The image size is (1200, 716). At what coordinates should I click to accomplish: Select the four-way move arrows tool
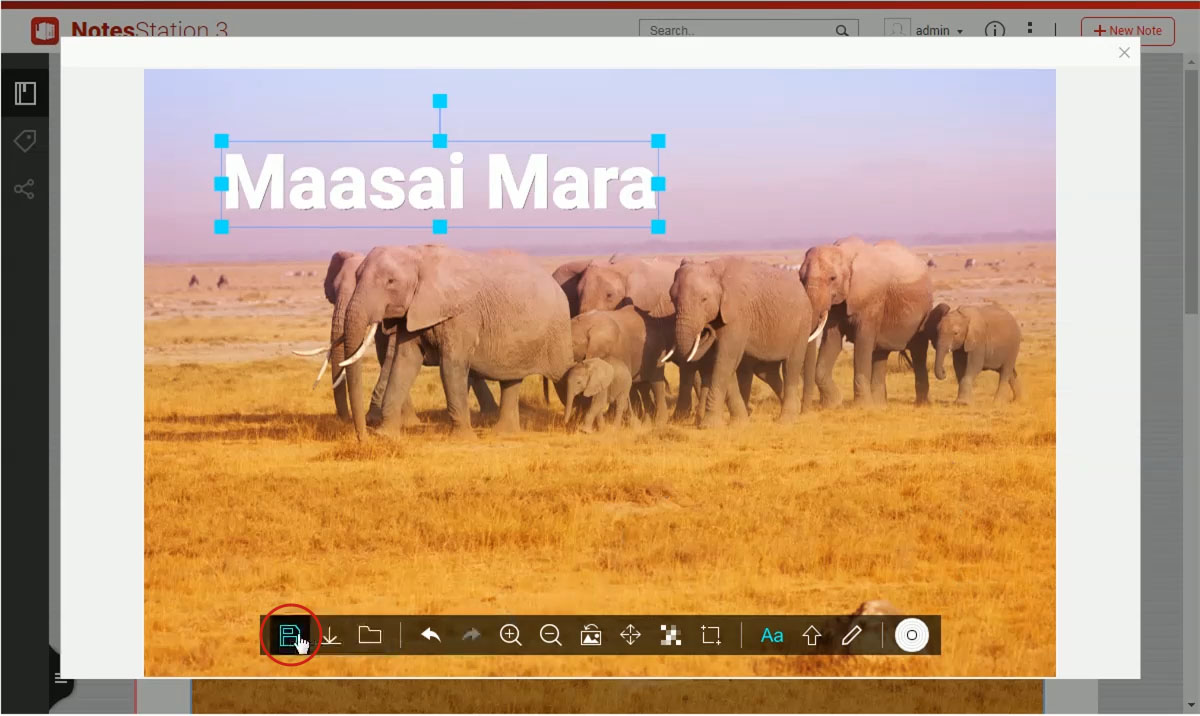click(630, 635)
